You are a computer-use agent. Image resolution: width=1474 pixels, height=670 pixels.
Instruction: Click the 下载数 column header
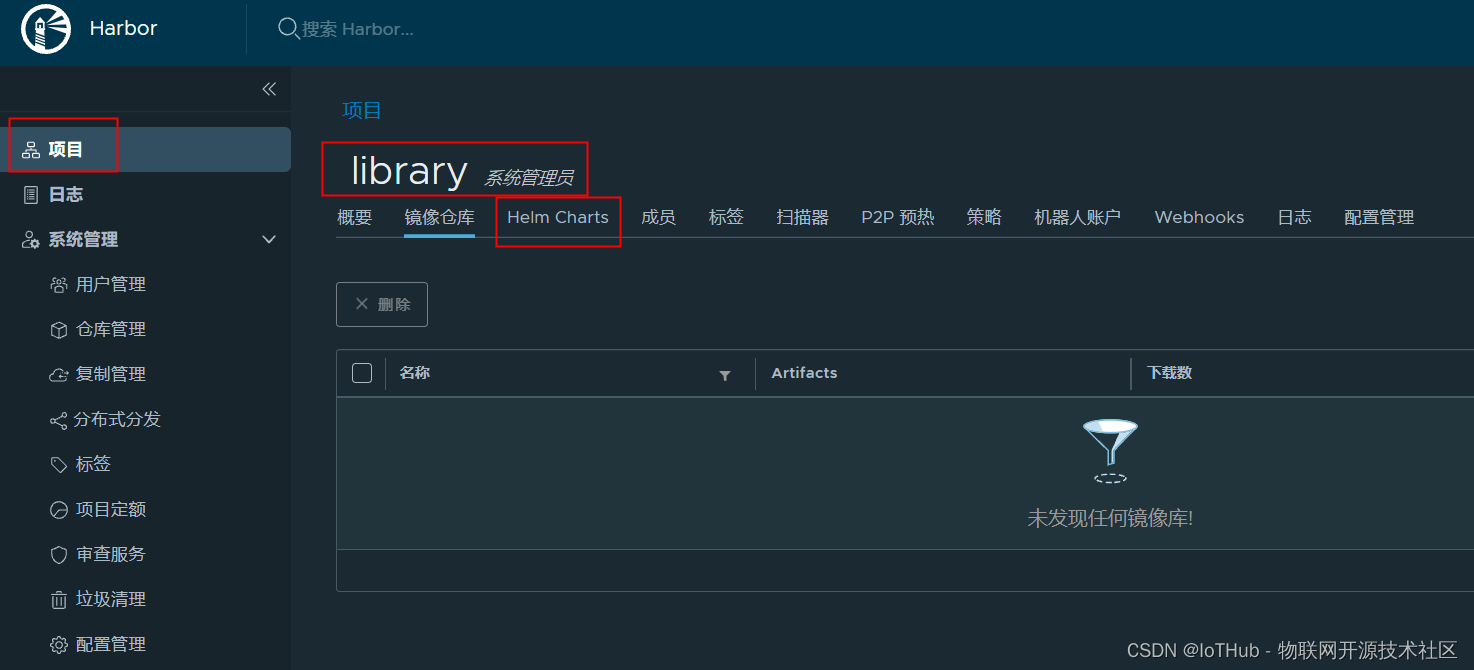pos(1170,373)
